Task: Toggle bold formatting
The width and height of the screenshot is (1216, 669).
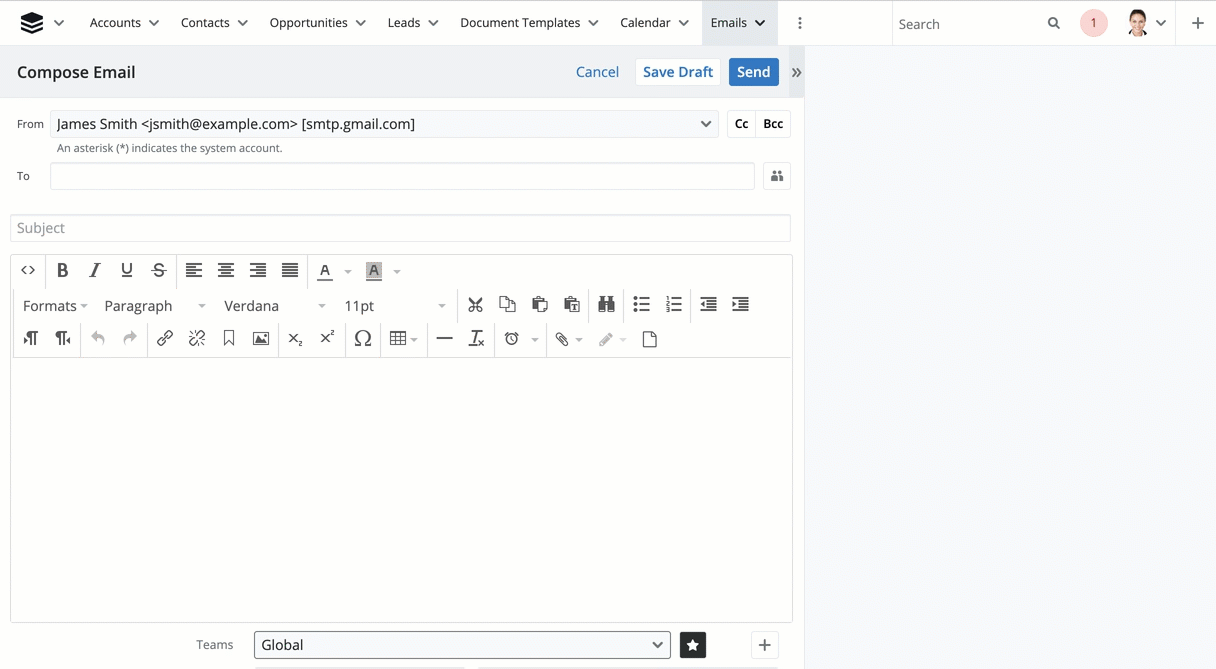Action: coord(62,270)
